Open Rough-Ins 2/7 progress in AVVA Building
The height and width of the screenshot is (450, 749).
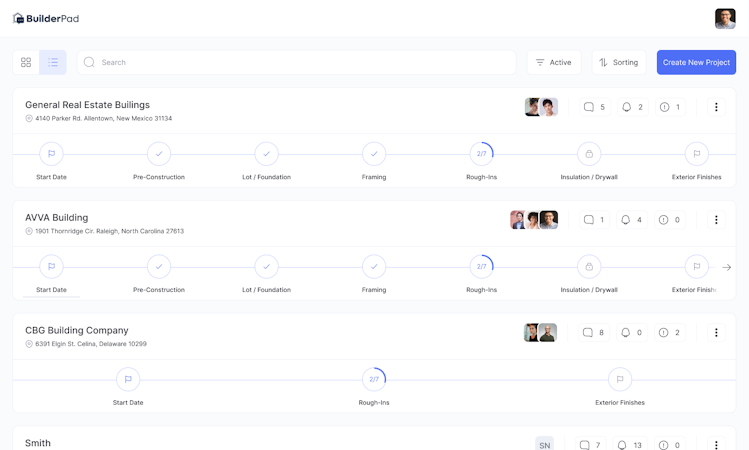click(x=482, y=267)
